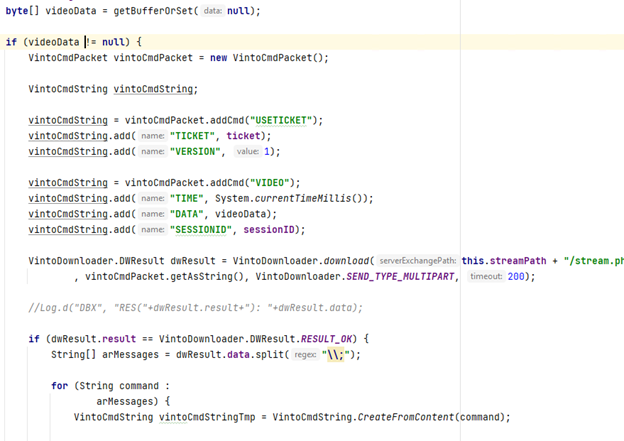Click 'arMessages) {' on the loop continuation line
Screen dimensions: 624x441
point(133,401)
